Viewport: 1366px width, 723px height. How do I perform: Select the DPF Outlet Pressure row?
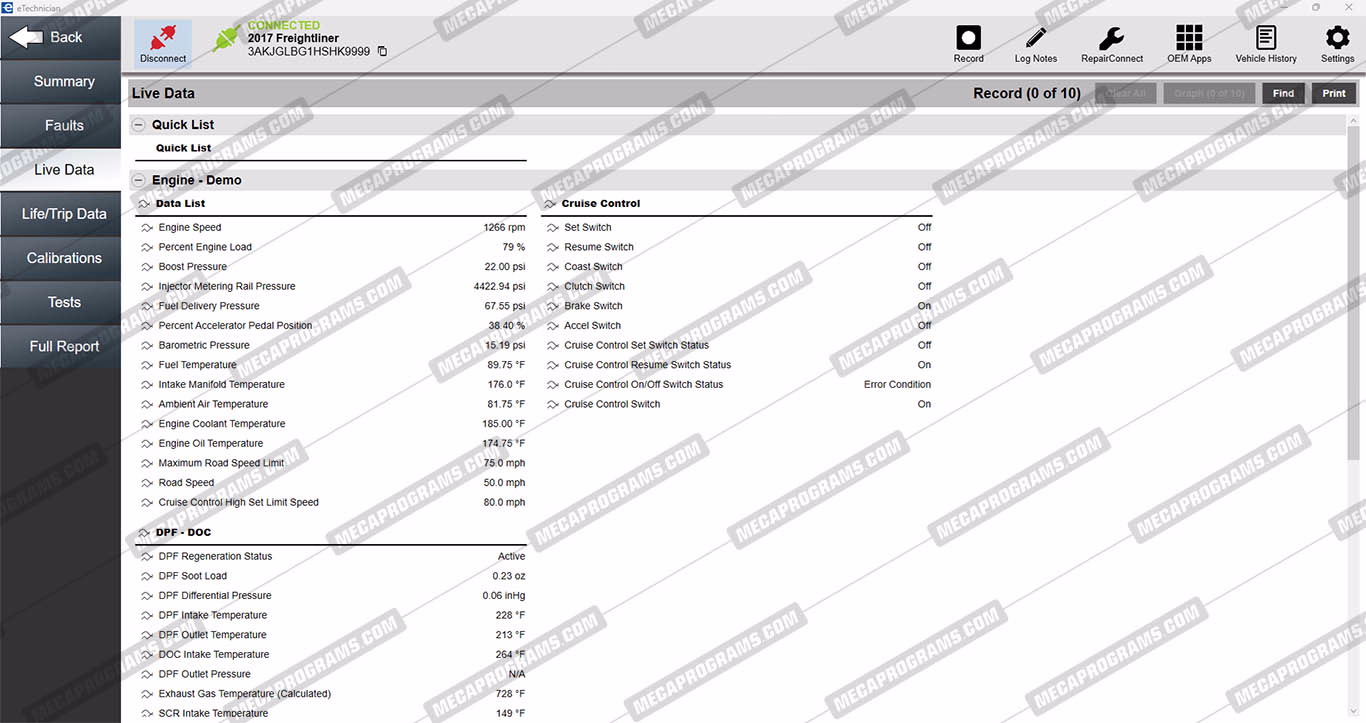point(331,674)
